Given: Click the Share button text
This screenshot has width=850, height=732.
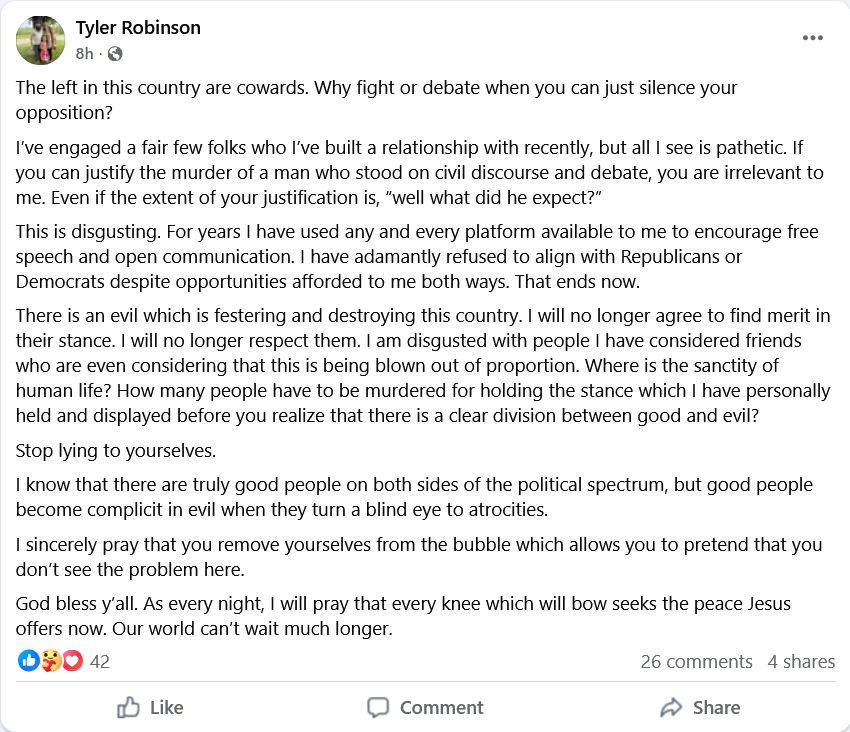Looking at the screenshot, I should click(717, 708).
